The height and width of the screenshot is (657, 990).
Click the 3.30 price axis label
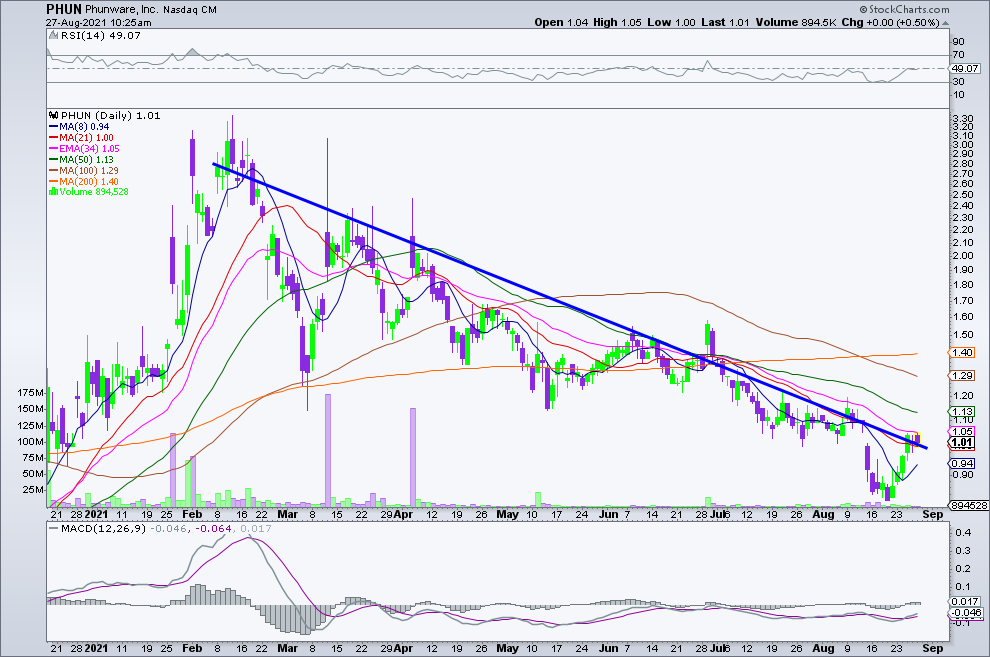click(x=963, y=119)
